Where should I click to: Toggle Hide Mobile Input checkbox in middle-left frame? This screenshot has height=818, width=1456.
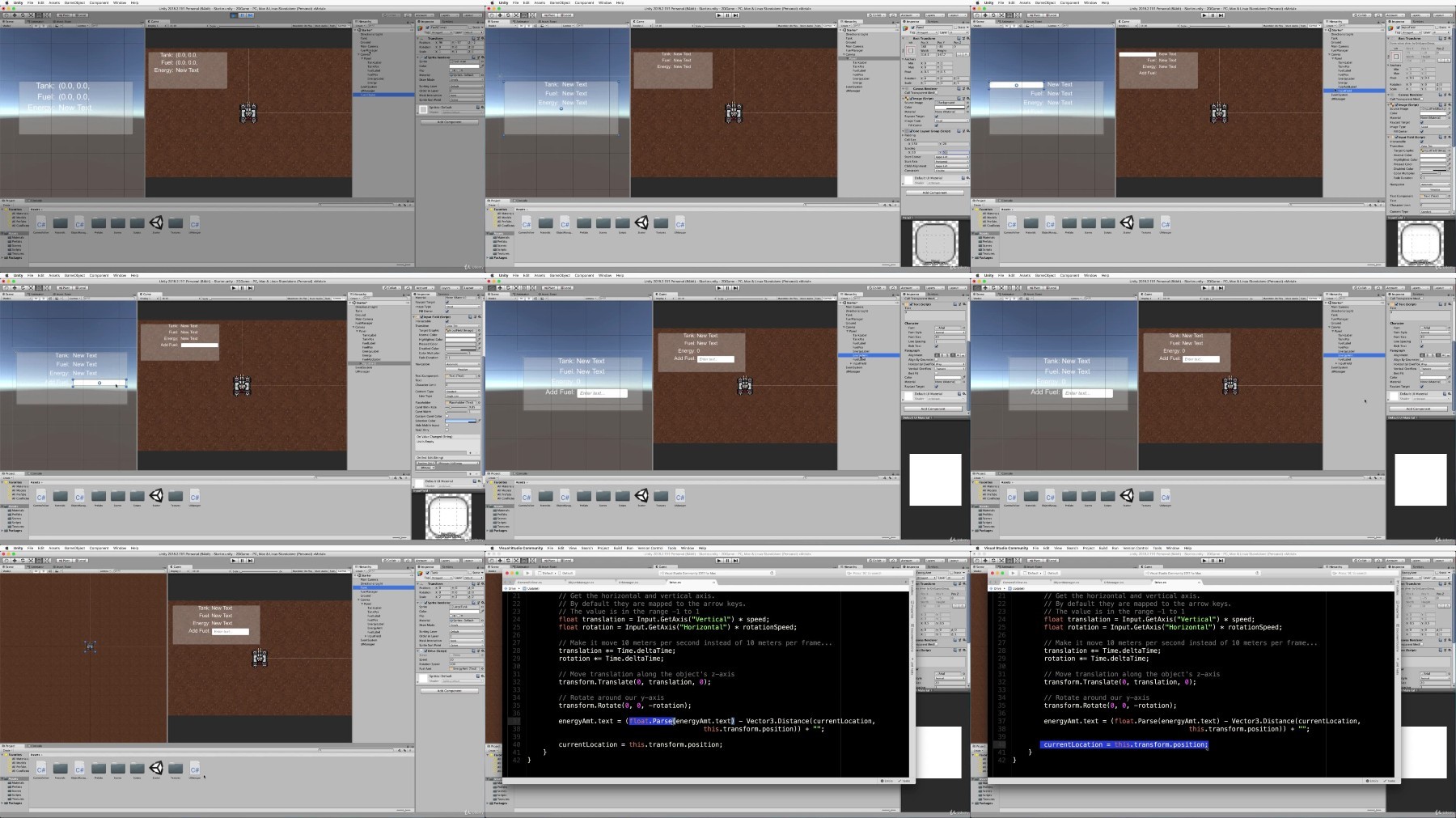pyautogui.click(x=447, y=425)
